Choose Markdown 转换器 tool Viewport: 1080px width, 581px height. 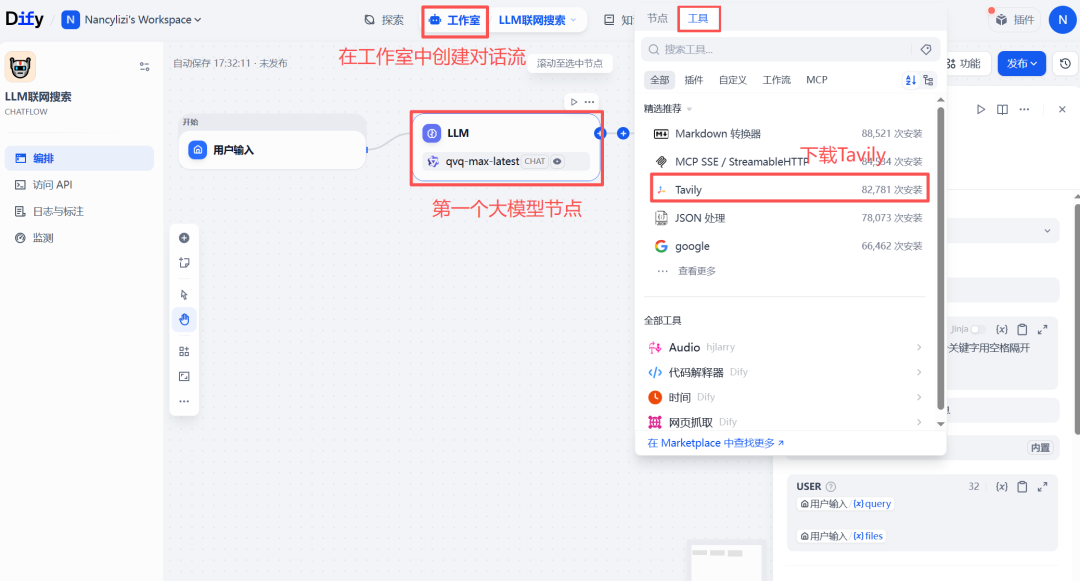[787, 134]
